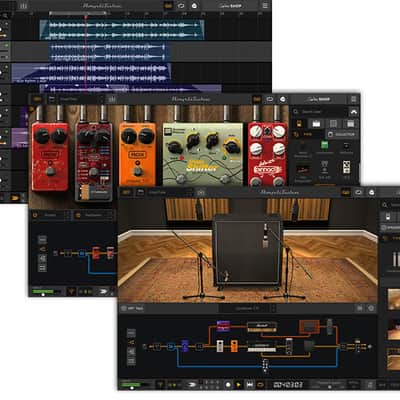Toggle the footswitch on the dark red multi-knob pedal
400x400 pixels.
tap(93, 172)
